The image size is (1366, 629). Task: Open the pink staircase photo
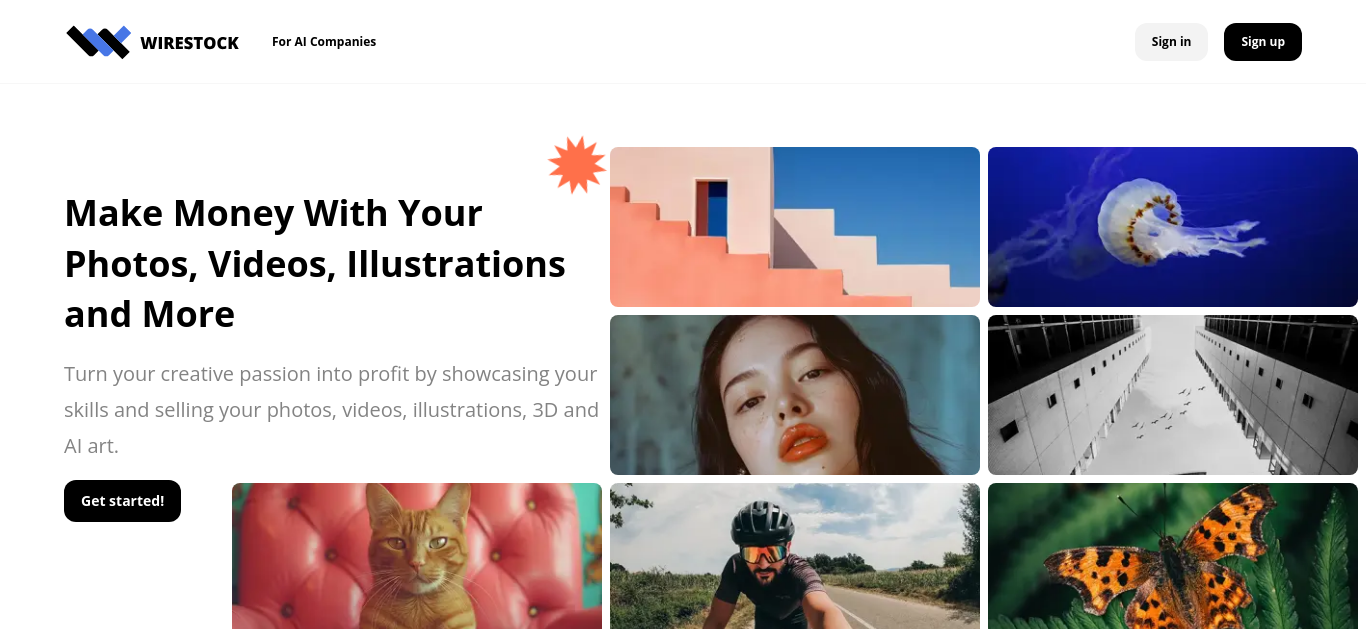pyautogui.click(x=795, y=227)
